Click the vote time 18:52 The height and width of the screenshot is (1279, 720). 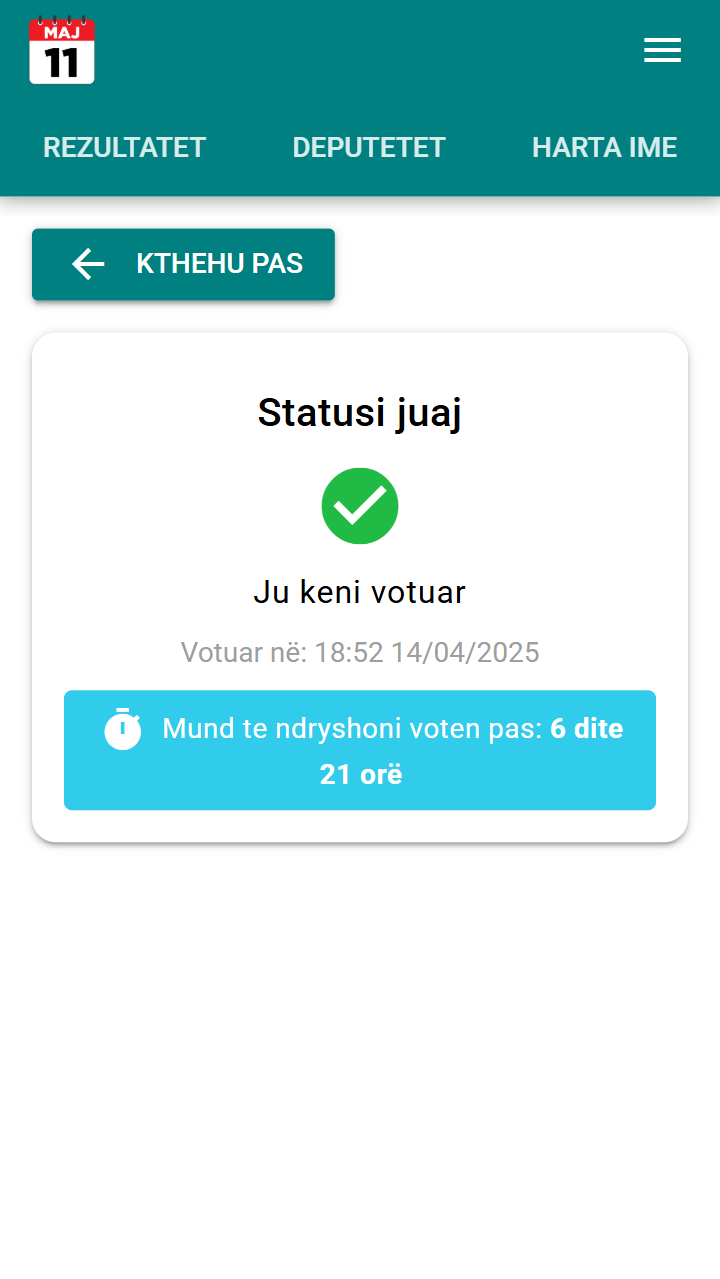(x=349, y=653)
